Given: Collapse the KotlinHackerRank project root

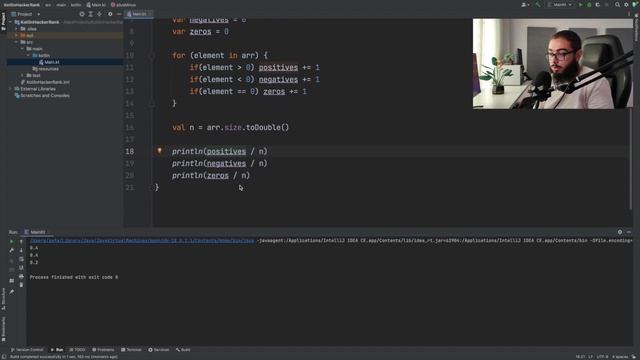Looking at the screenshot, I should (x=11, y=22).
